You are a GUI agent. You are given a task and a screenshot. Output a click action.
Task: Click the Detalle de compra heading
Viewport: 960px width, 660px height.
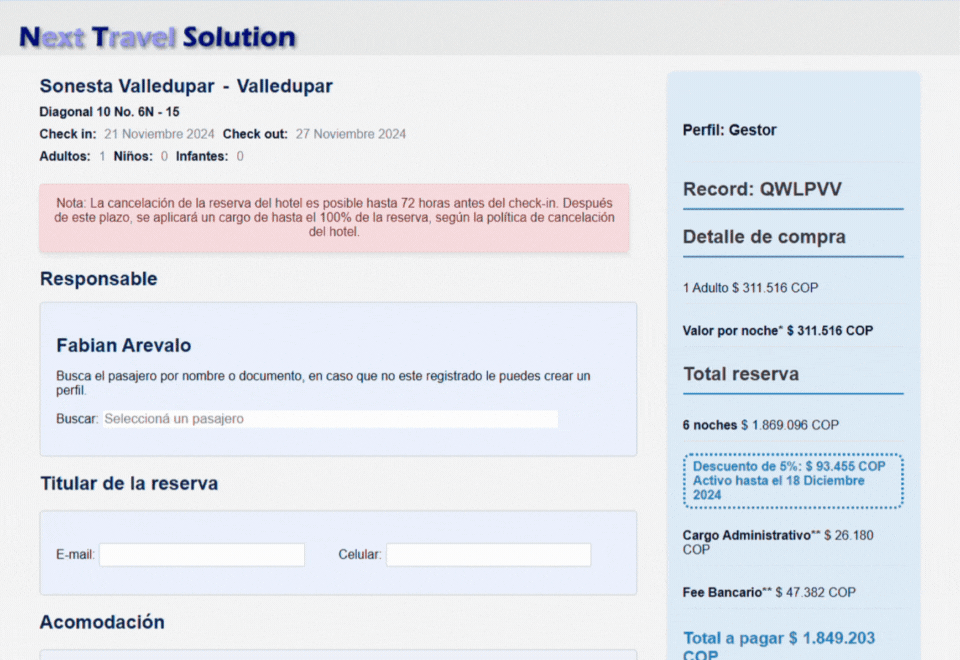click(x=764, y=237)
